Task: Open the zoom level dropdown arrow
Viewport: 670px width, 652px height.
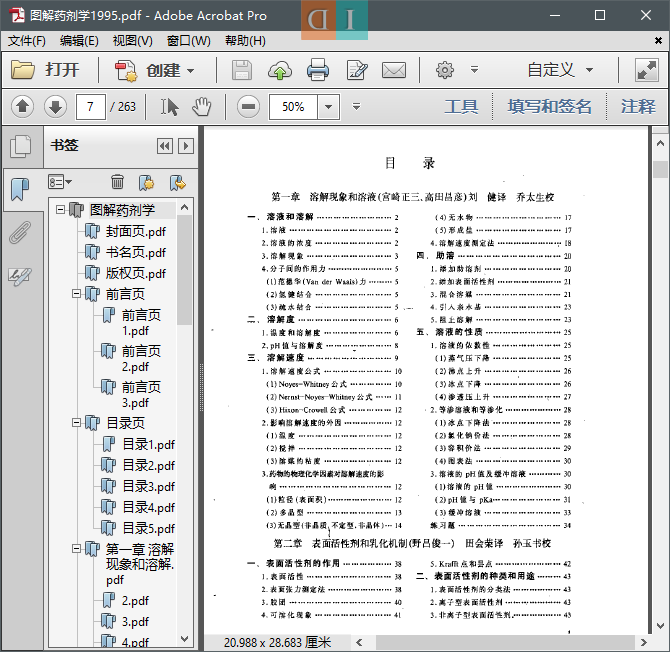Action: coord(328,106)
